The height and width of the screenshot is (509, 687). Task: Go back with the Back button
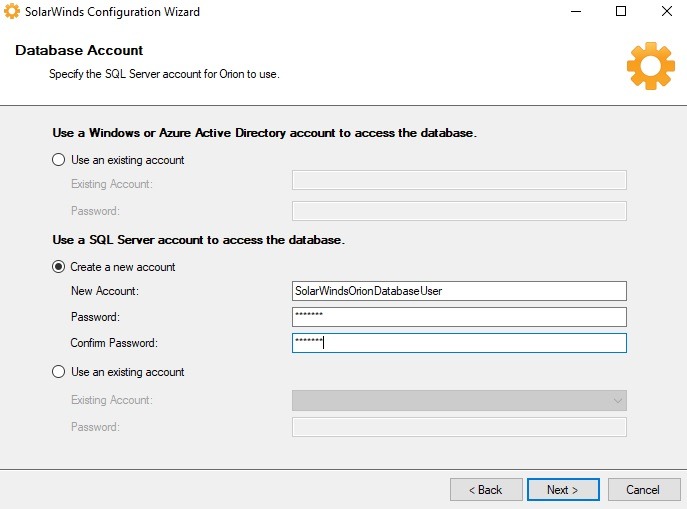point(486,490)
